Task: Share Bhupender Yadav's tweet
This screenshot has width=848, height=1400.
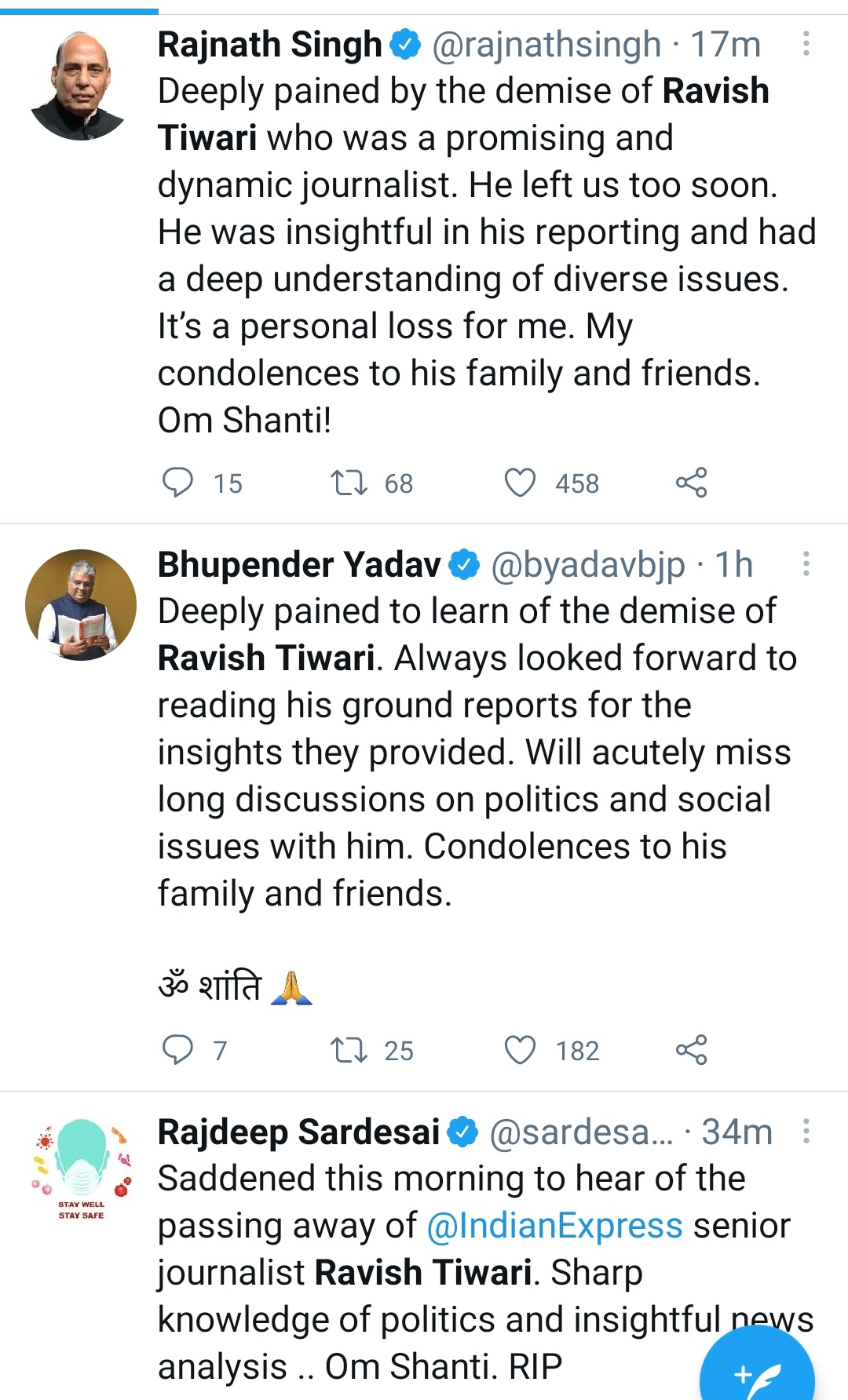Action: 692,1050
